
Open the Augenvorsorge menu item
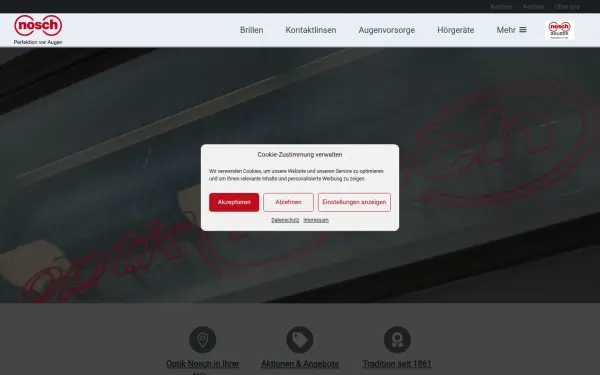[386, 30]
